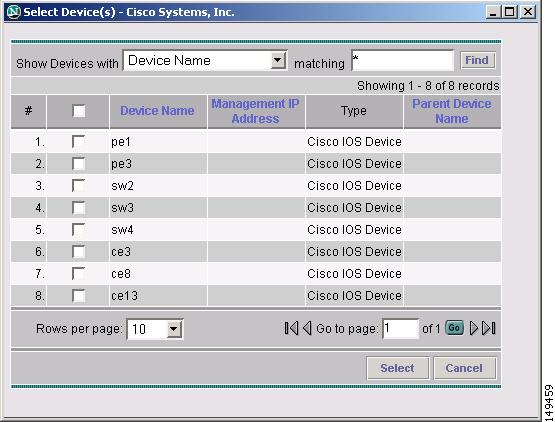
Task: Minimize the Select Device(s) window
Action: coord(493,12)
